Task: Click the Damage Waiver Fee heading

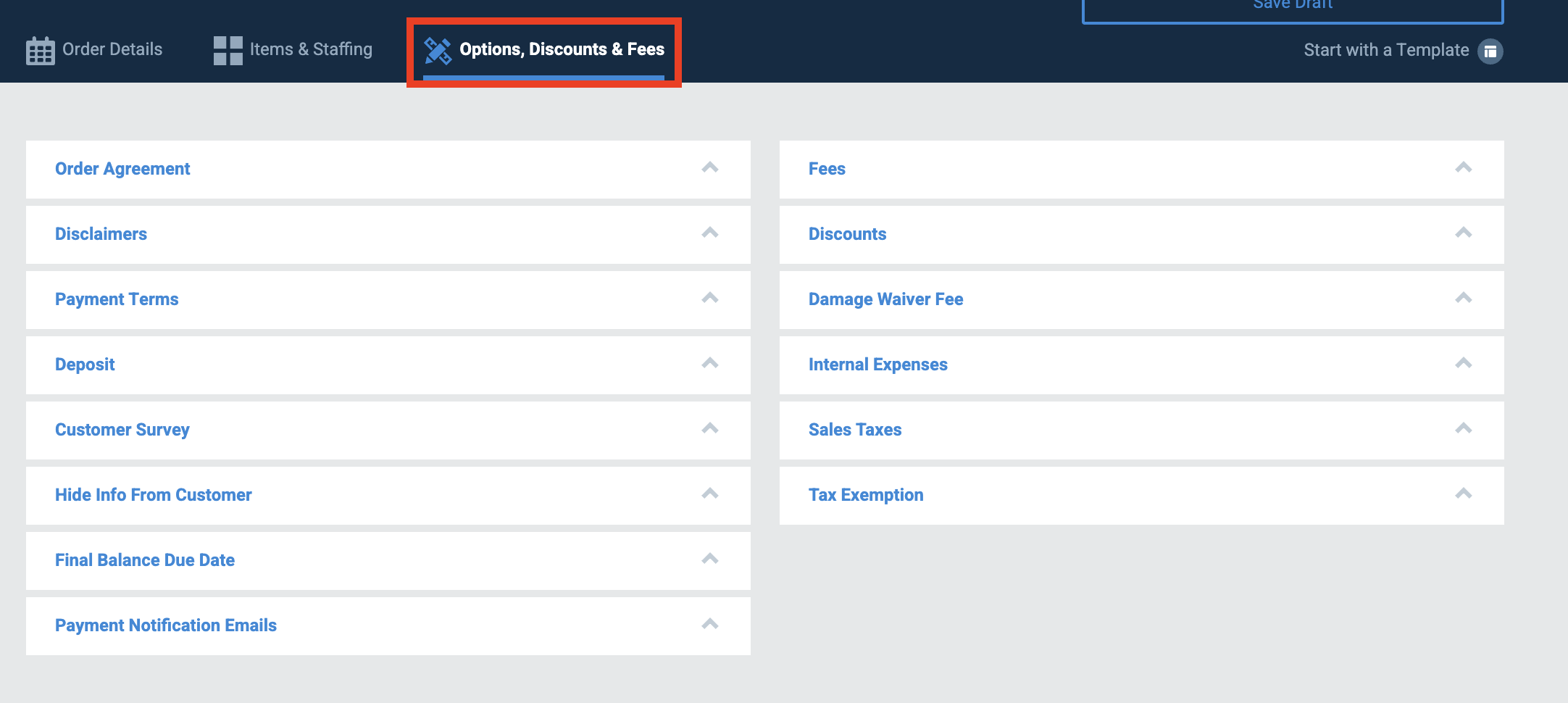Action: tap(885, 299)
